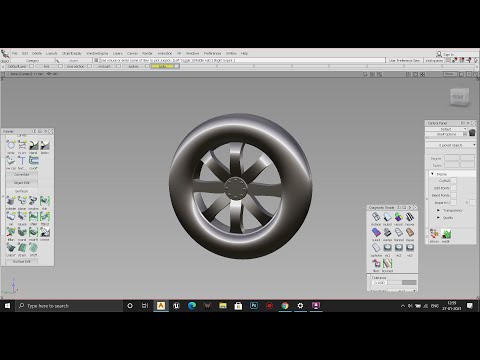Select the round surface tool
Screen dimensions: 480x360
[x=22, y=232]
